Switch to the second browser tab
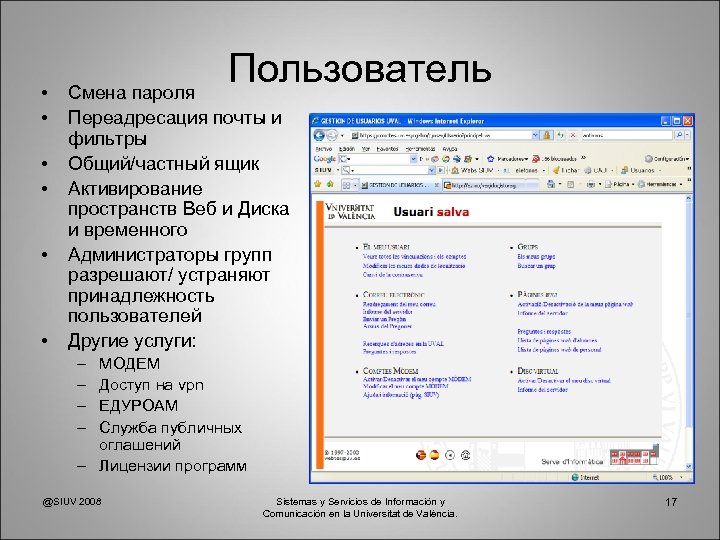The height and width of the screenshot is (540, 720). point(490,185)
